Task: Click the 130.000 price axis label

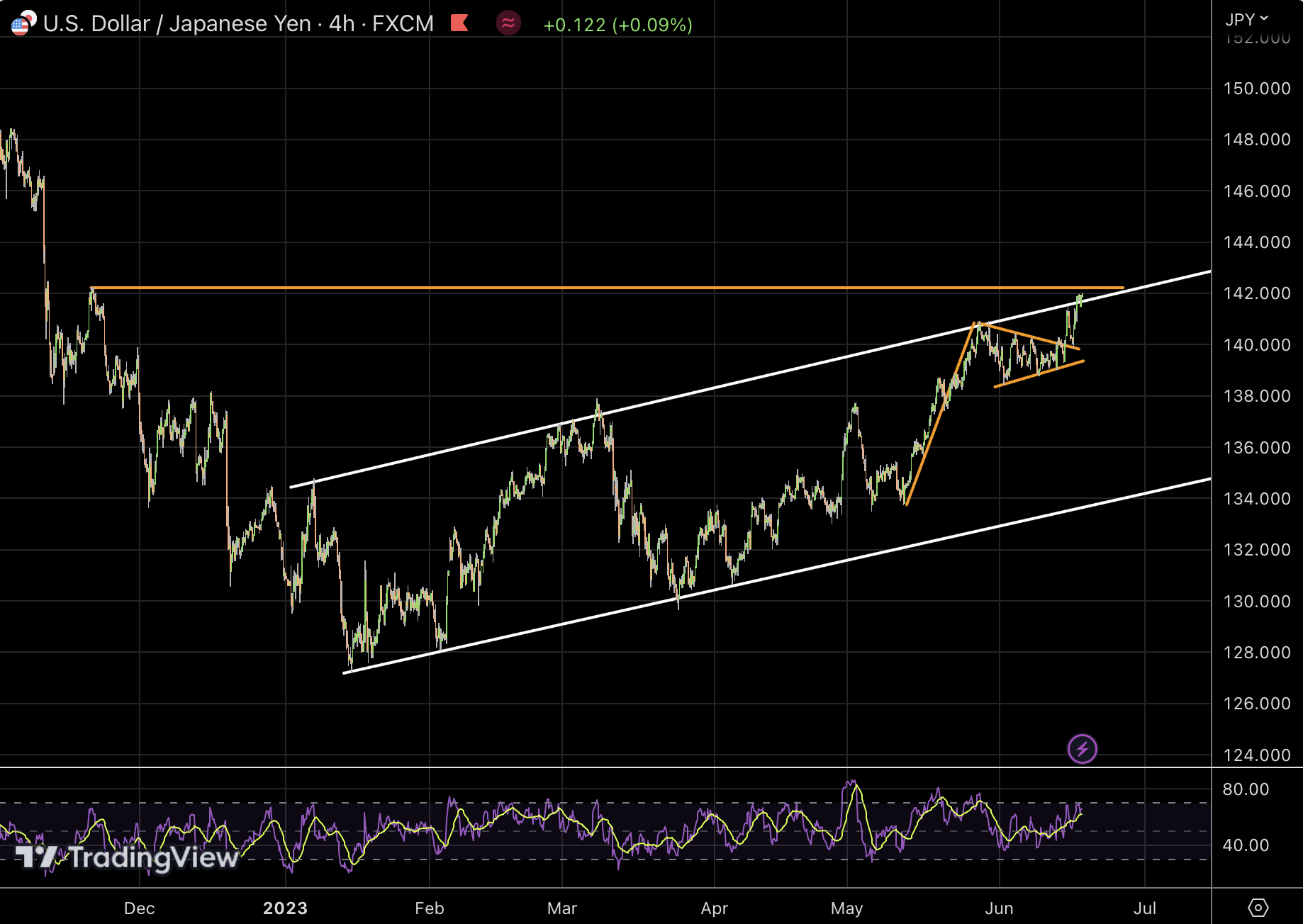Action: pos(1257,602)
